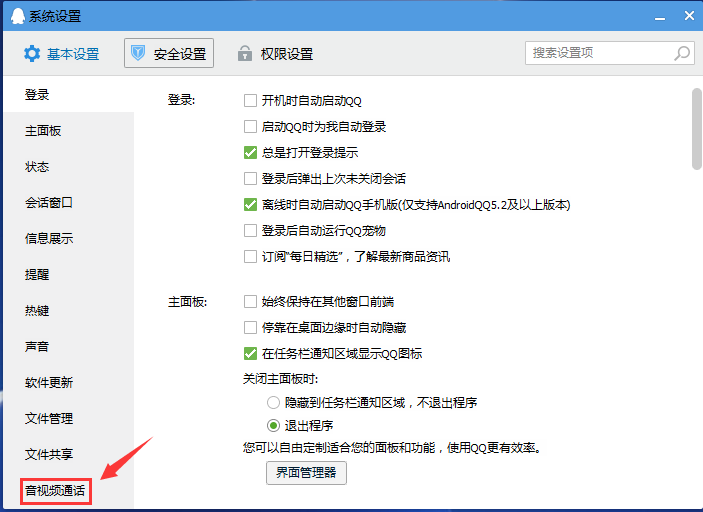Check 启动QQ时为我自动登录
This screenshot has height=512, width=703.
(x=250, y=126)
